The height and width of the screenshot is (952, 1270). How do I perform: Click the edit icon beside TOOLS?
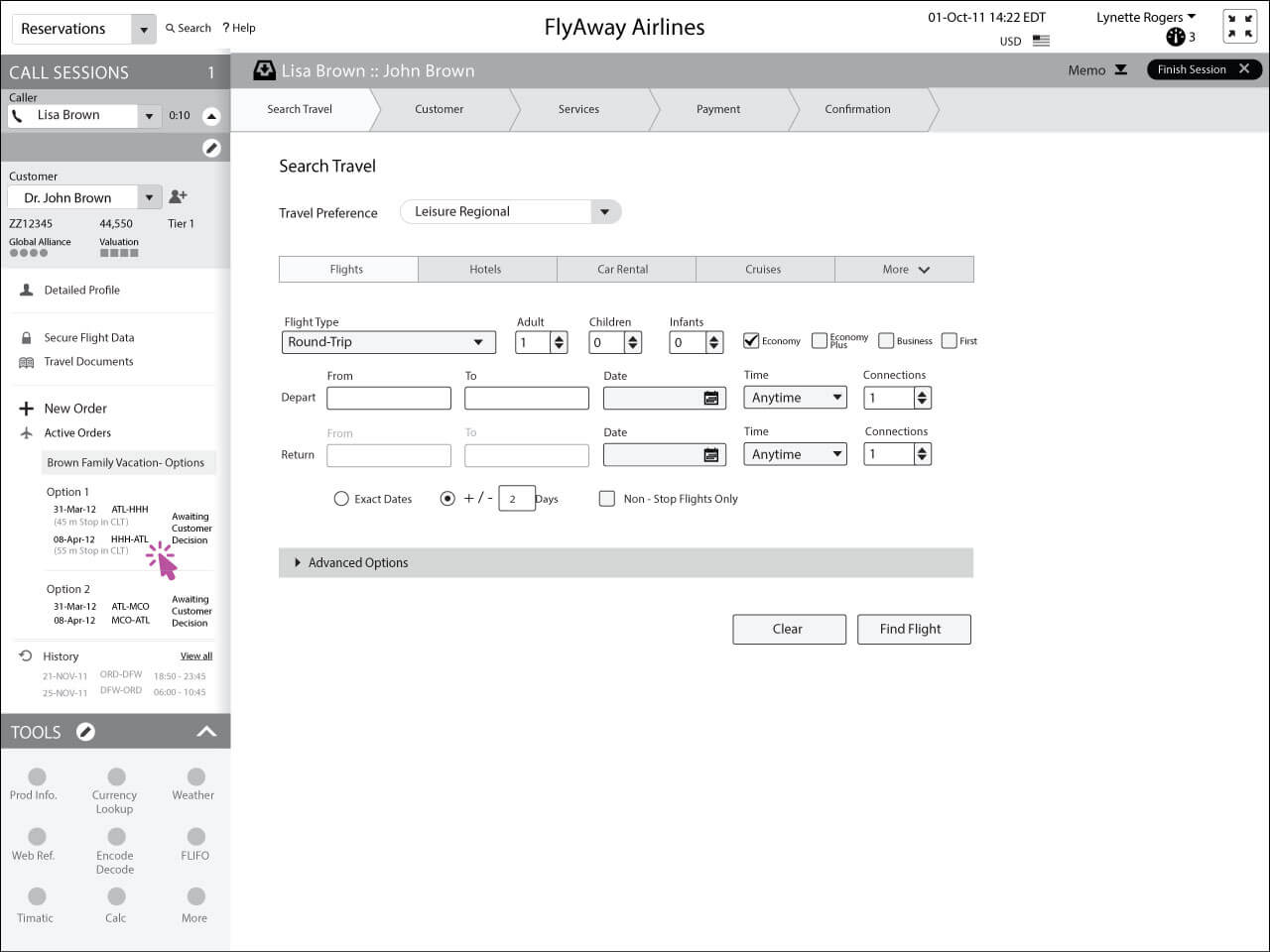click(86, 732)
